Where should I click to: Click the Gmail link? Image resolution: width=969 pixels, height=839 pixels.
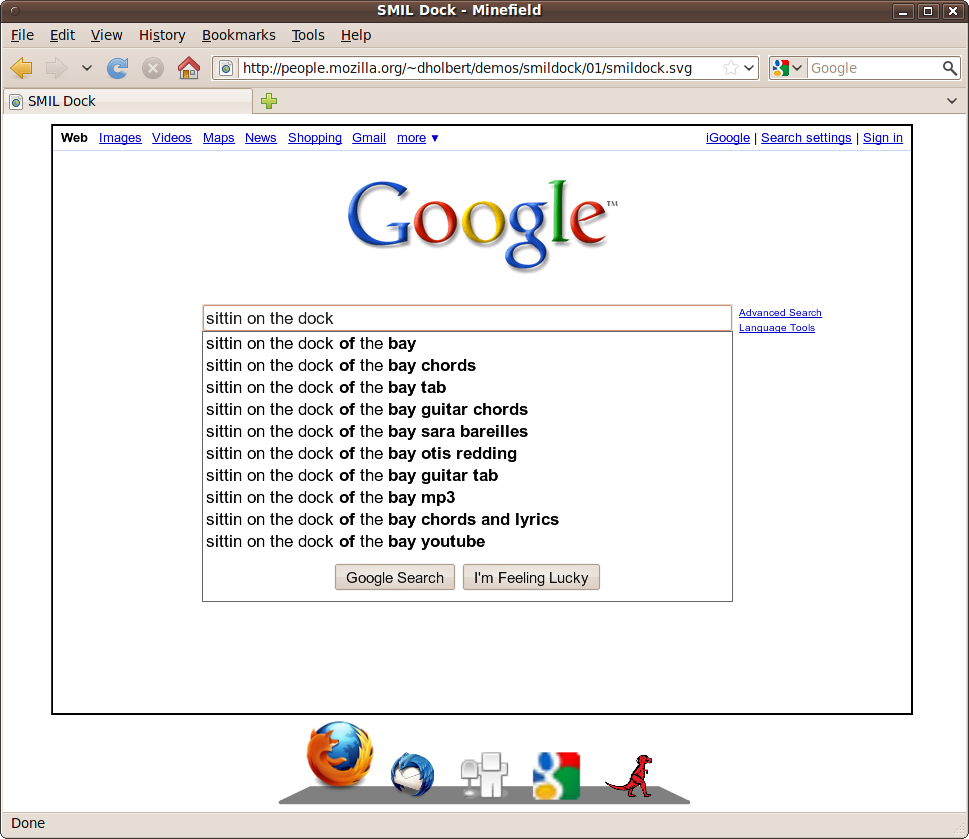[369, 138]
